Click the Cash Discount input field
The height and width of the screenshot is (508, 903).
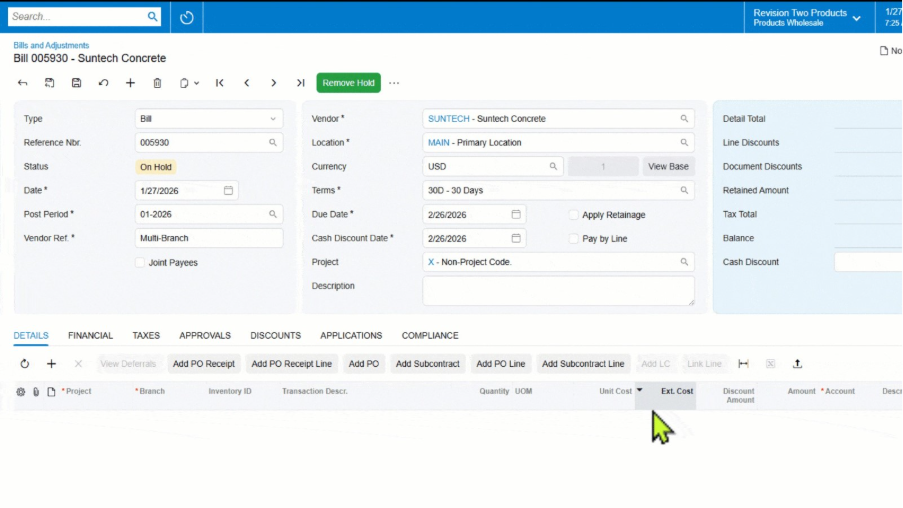(868, 262)
